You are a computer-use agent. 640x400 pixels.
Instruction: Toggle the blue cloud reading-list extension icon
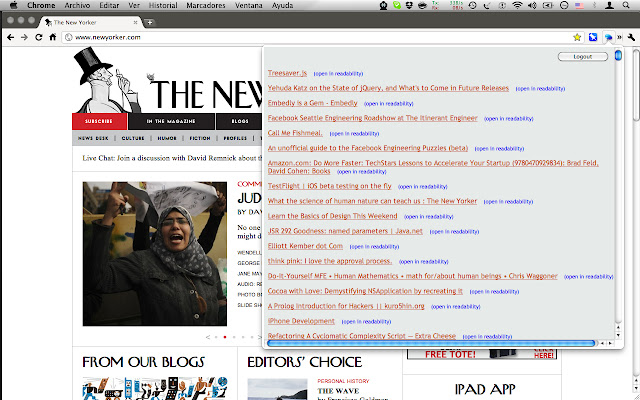click(608, 37)
